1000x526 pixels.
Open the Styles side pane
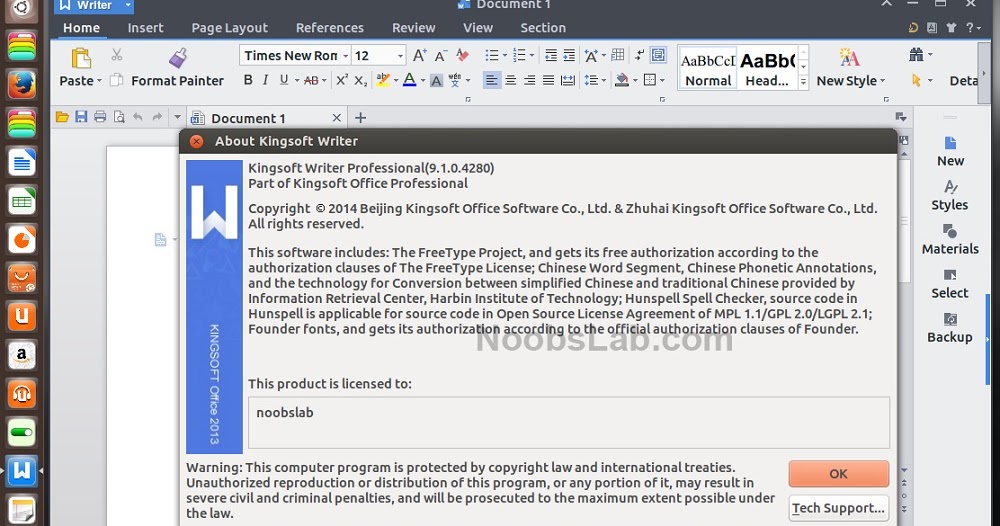(950, 195)
